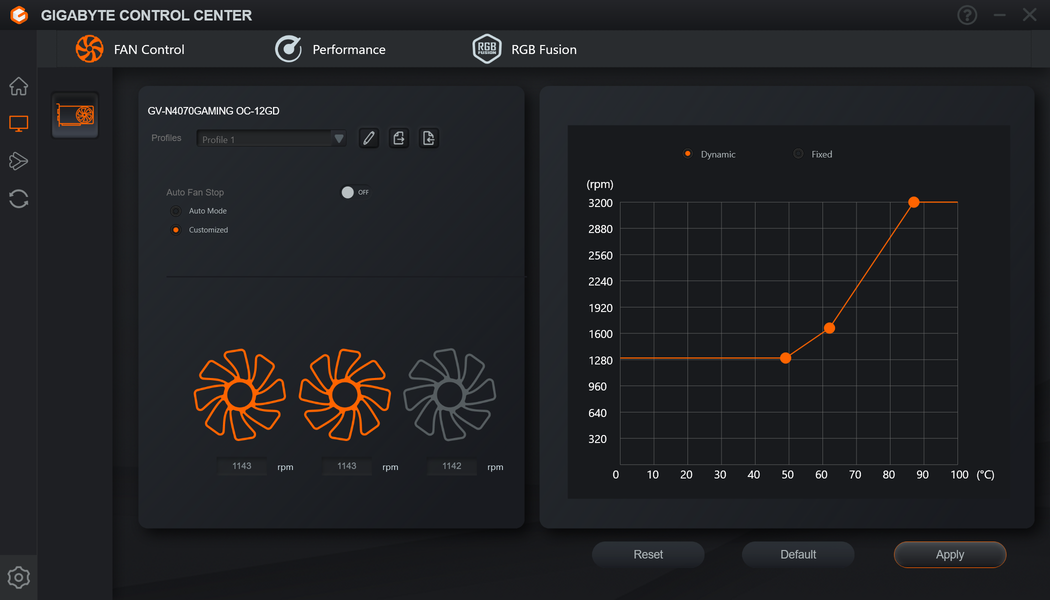The image size is (1050, 600).
Task: Select the Auto Mode radio button
Action: tap(175, 211)
